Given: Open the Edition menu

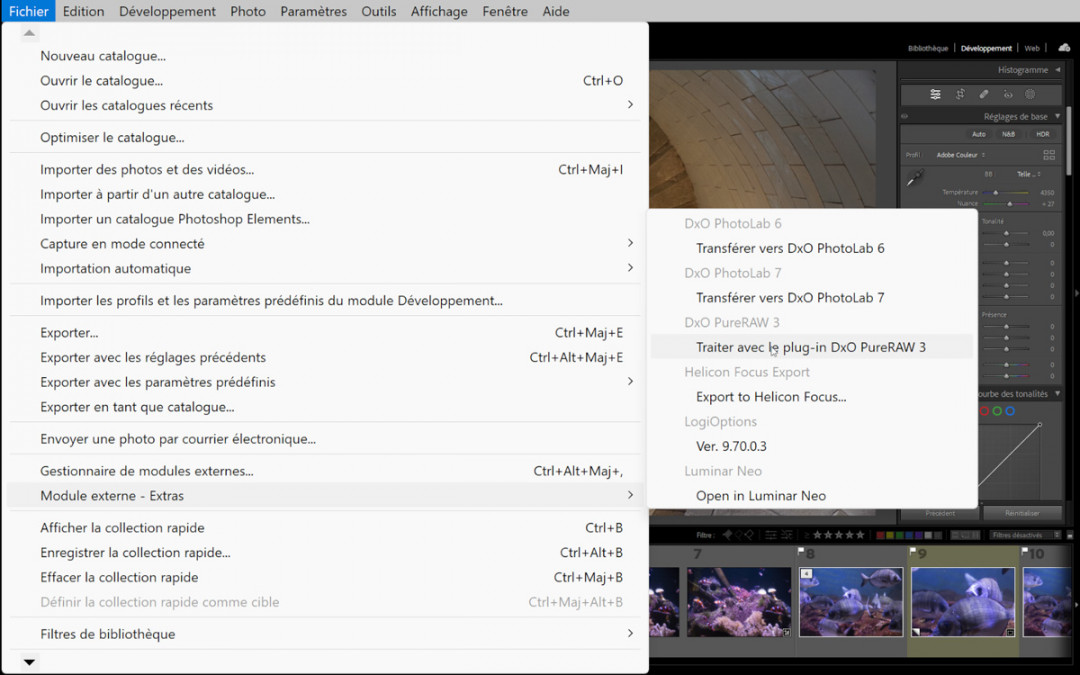Looking at the screenshot, I should point(83,11).
